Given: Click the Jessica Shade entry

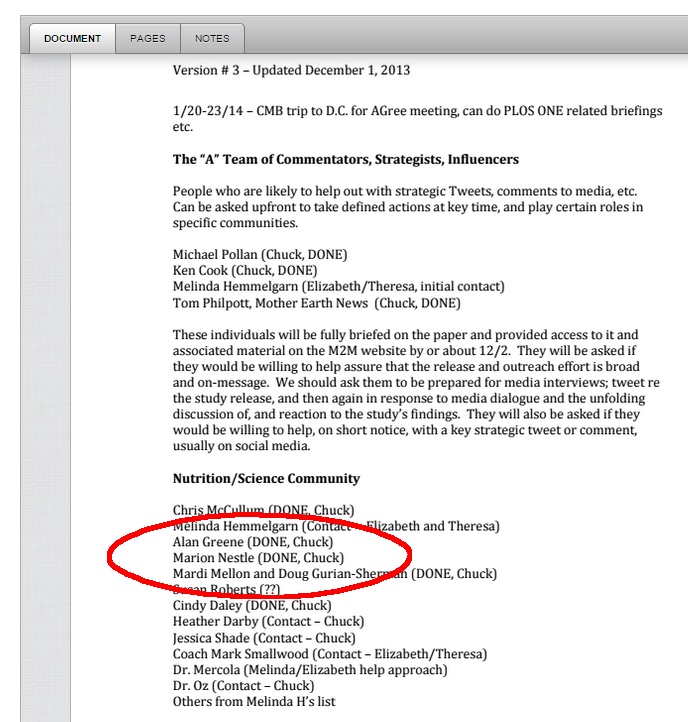Looking at the screenshot, I should (264, 638).
